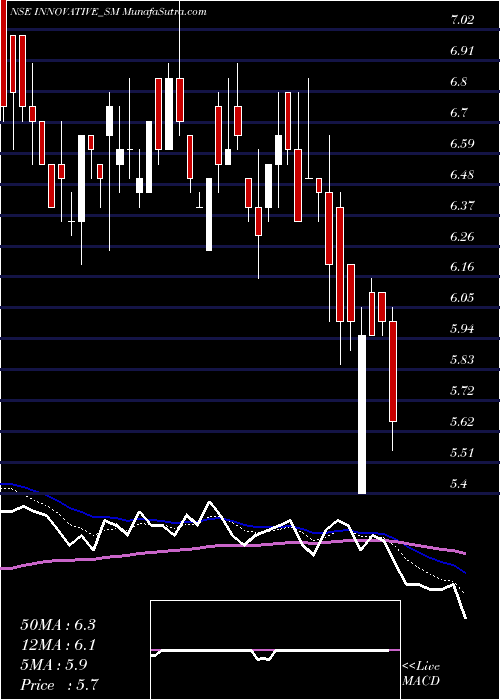Click the NSE INNOVATIVE_SM chart title
This screenshot has height=700, width=500.
[108, 12]
